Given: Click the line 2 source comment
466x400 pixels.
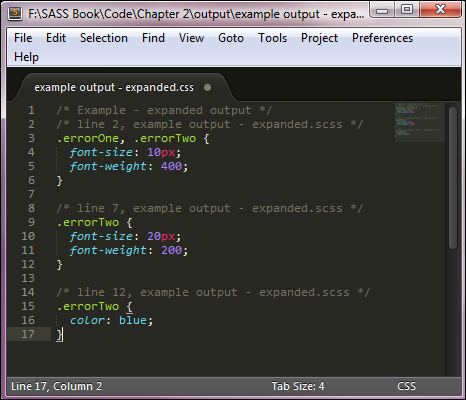Looking at the screenshot, I should click(x=210, y=124).
